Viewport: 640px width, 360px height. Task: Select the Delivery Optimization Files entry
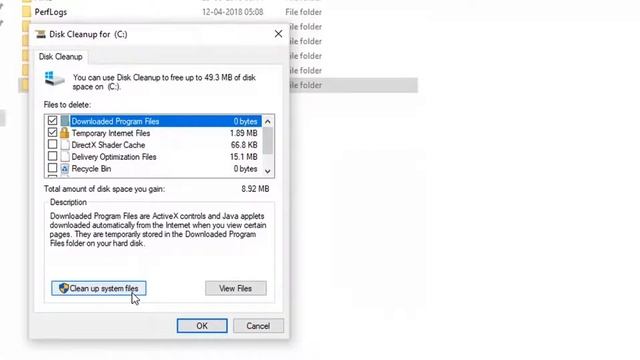(114, 157)
